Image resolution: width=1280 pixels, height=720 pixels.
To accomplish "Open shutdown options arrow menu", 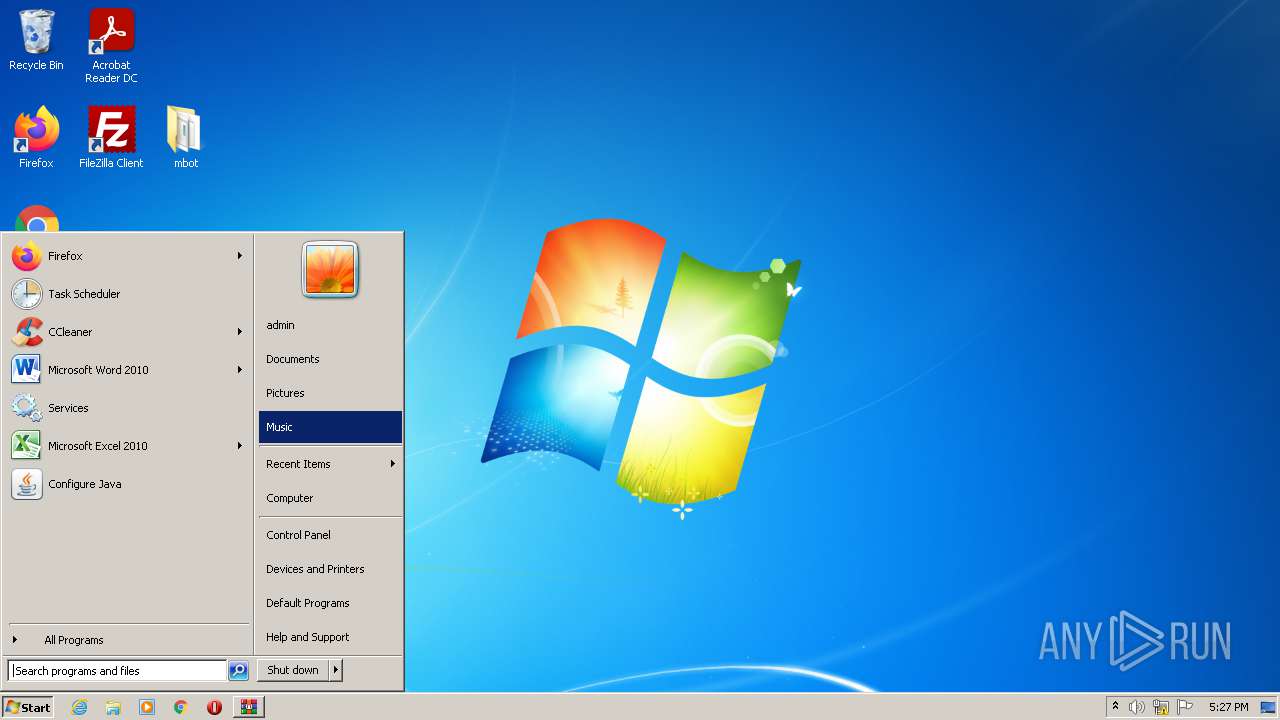I will [x=336, y=670].
